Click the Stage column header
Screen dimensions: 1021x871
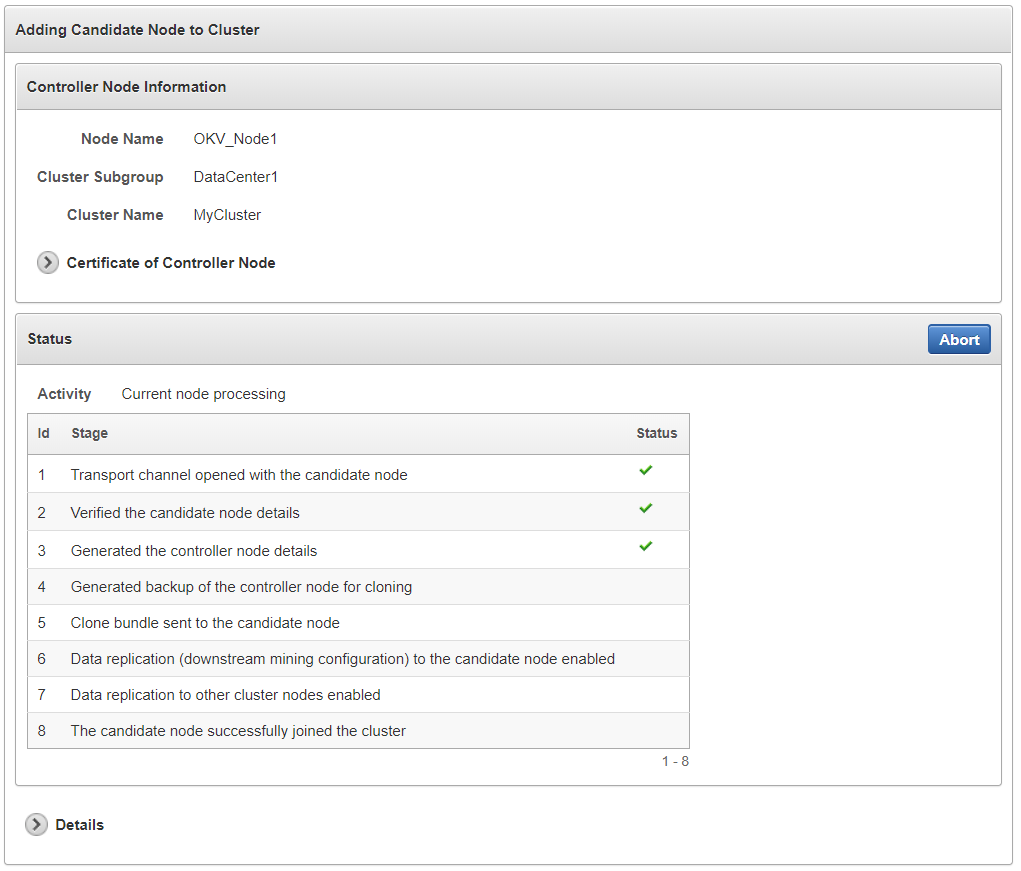point(90,434)
